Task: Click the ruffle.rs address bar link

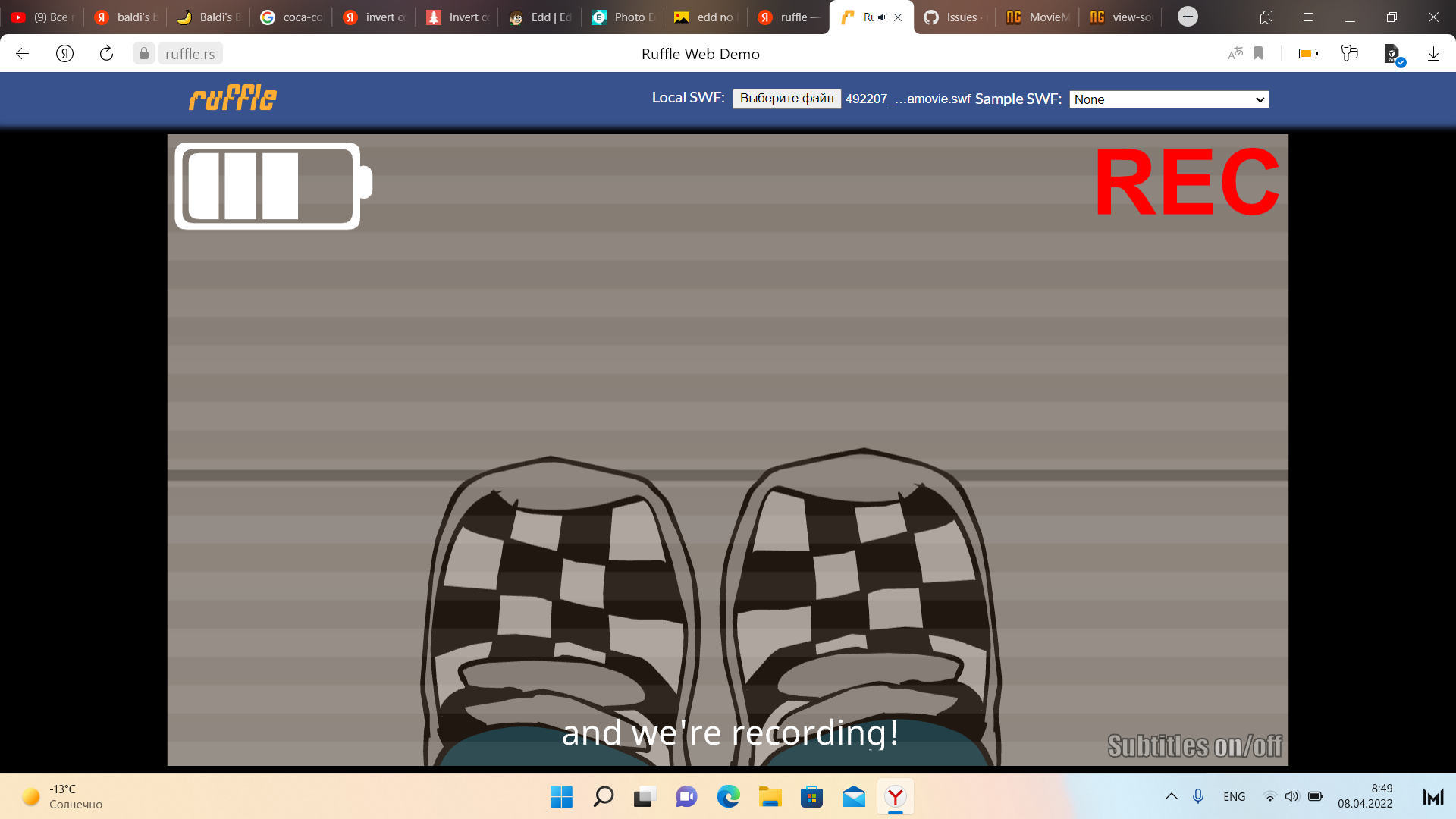Action: point(189,53)
